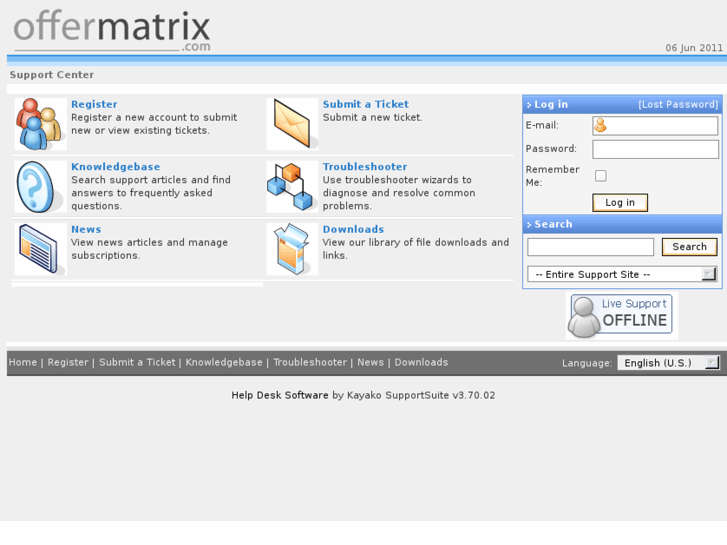Click the Downloads box icon
The image size is (727, 545).
pos(292,249)
